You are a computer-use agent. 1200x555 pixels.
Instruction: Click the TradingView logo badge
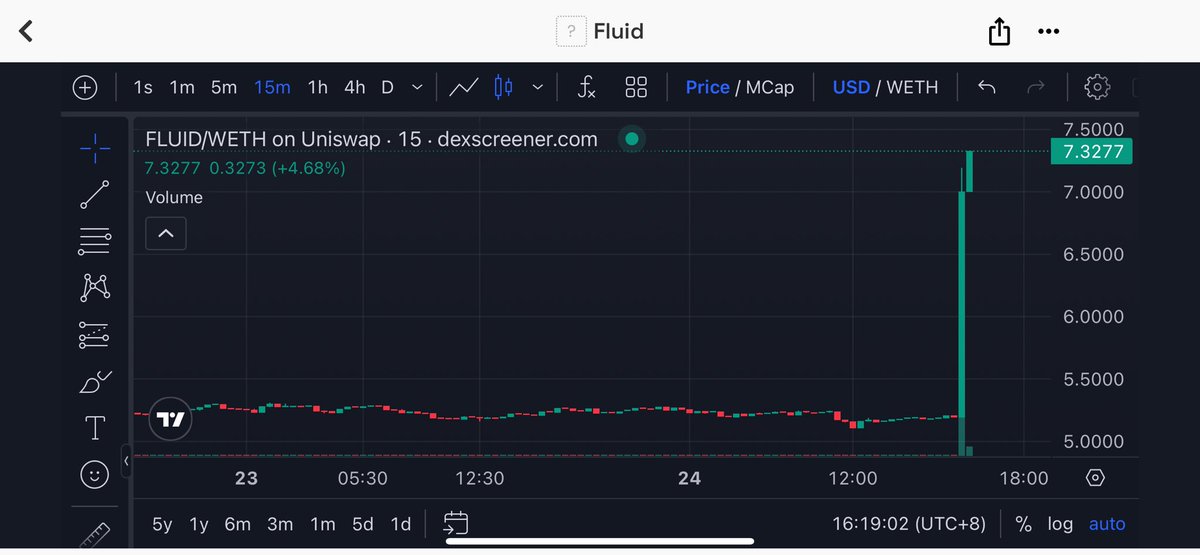[171, 420]
